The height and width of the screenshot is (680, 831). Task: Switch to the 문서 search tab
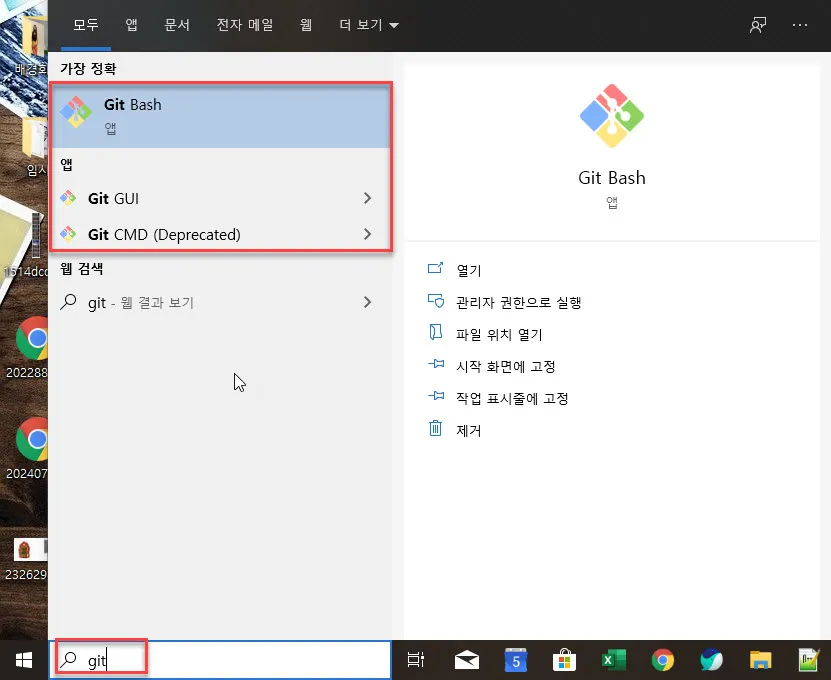tap(177, 24)
